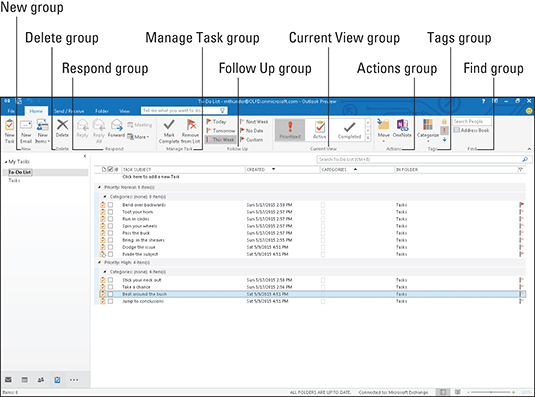Image resolution: width=535 pixels, height=397 pixels.
Task: Sort by Categories column
Action: tap(357, 170)
